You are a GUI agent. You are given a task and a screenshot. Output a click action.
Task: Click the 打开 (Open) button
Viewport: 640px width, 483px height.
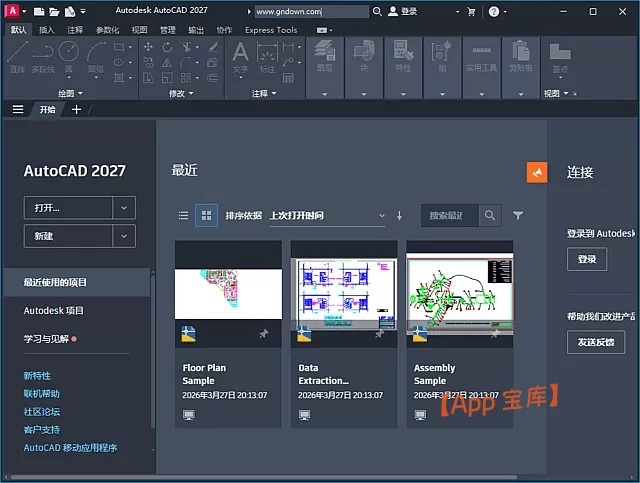[68, 208]
